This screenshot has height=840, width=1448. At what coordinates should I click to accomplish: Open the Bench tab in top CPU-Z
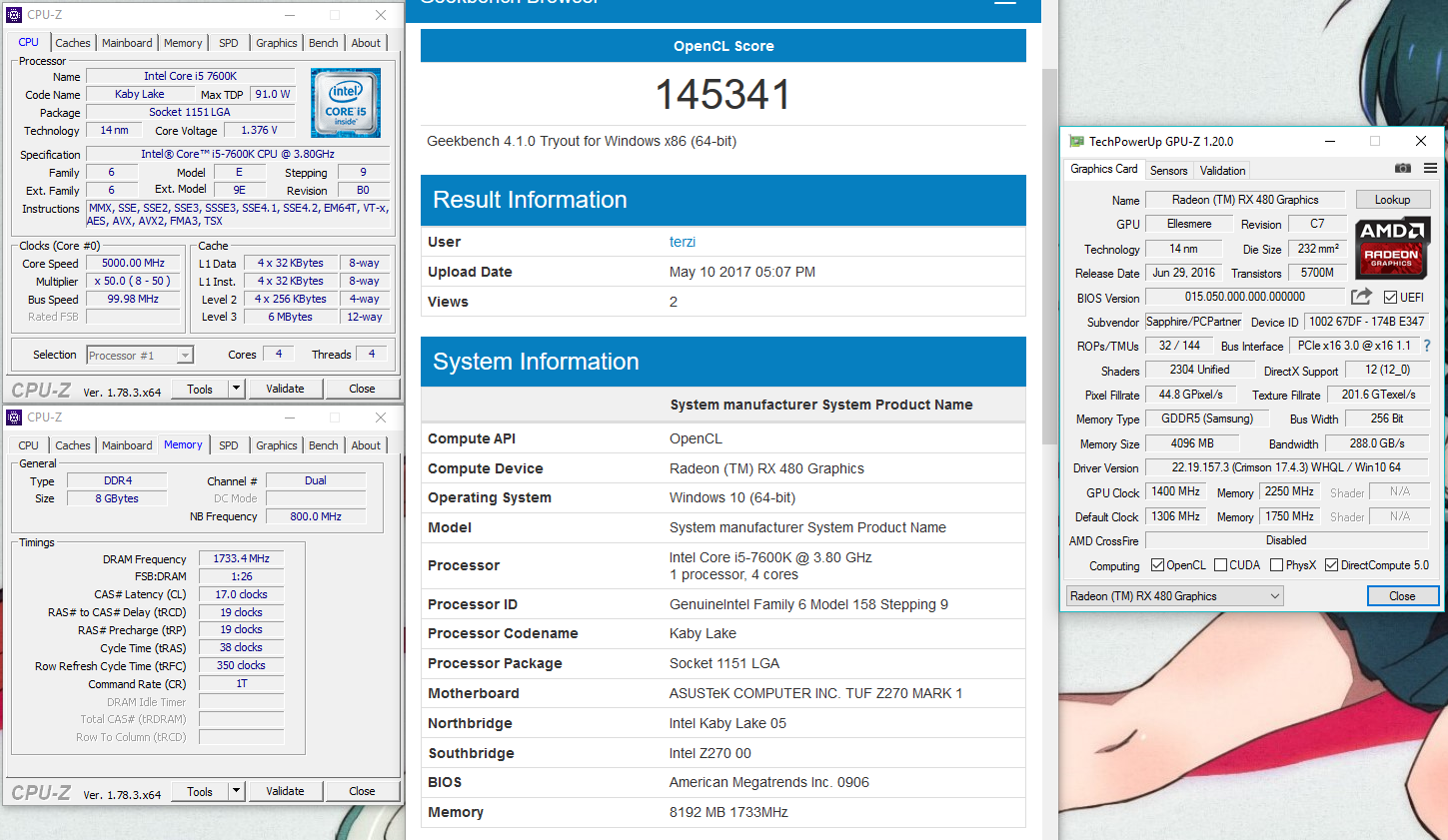point(323,43)
